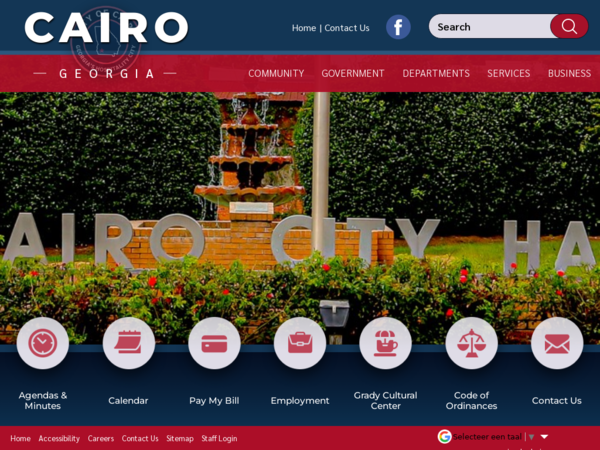Click the Employment text label
Screen dimensions: 600x450
coord(300,401)
